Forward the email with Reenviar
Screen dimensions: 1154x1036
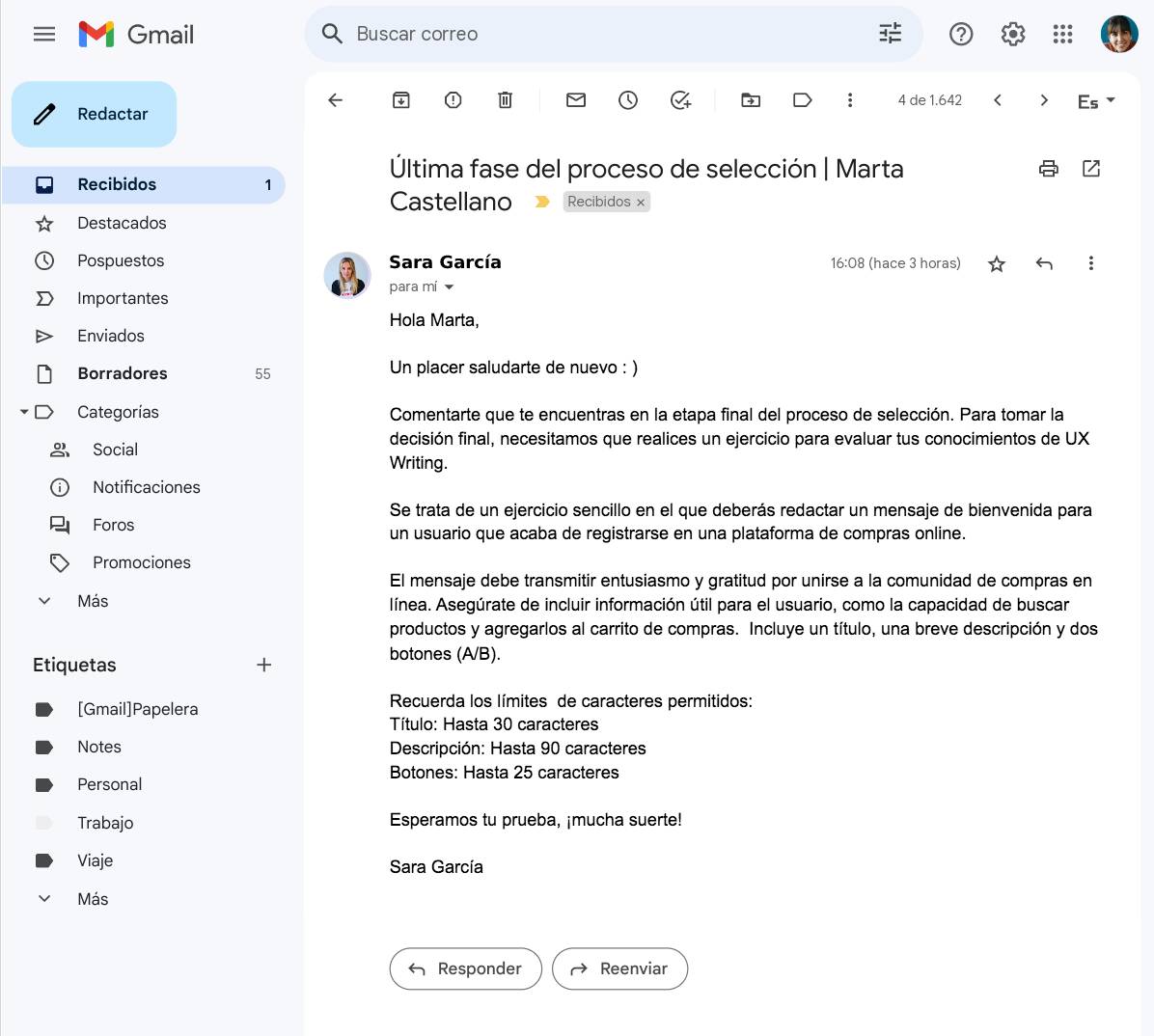tap(619, 968)
